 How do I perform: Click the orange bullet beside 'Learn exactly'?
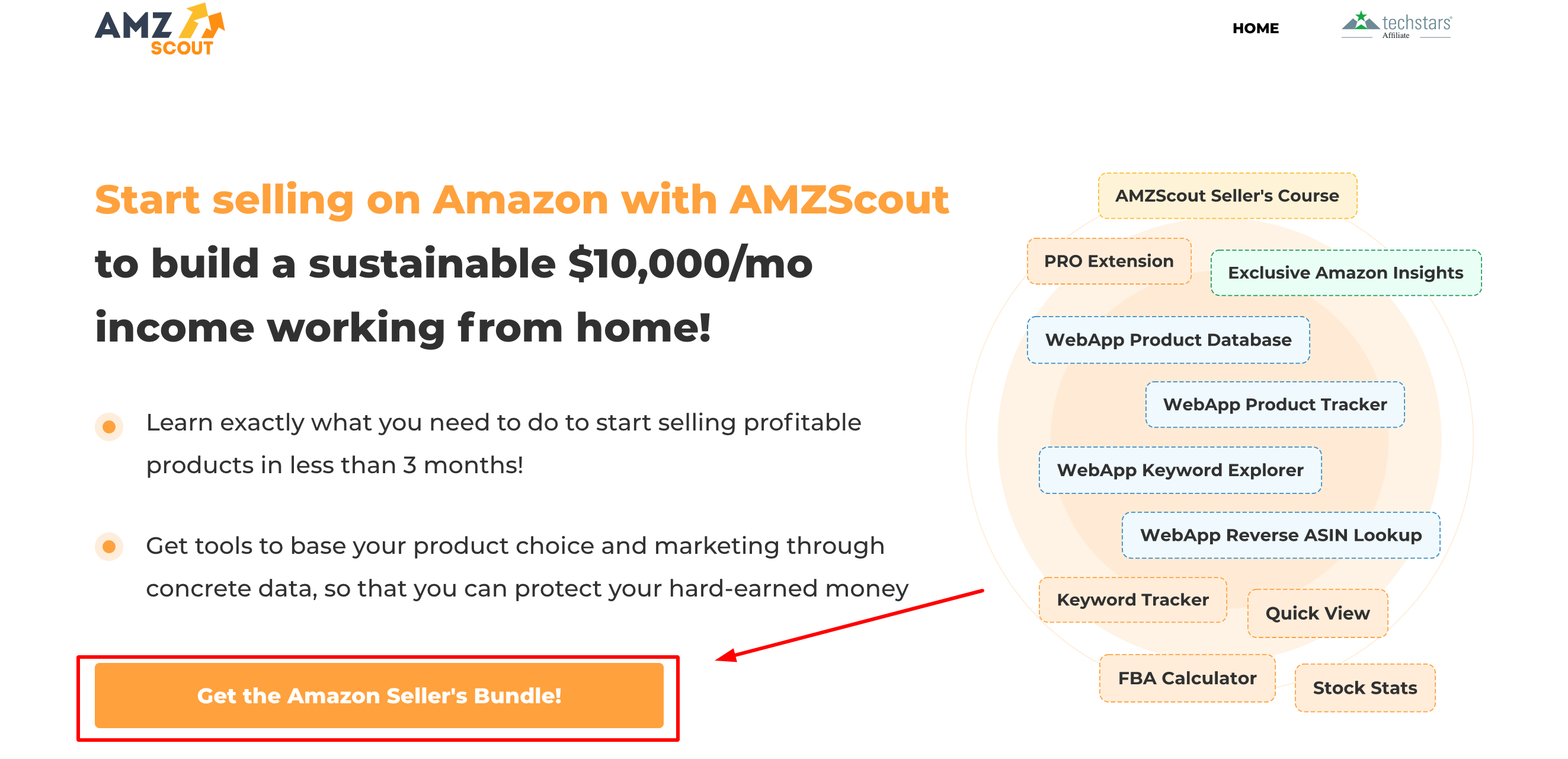tap(109, 426)
